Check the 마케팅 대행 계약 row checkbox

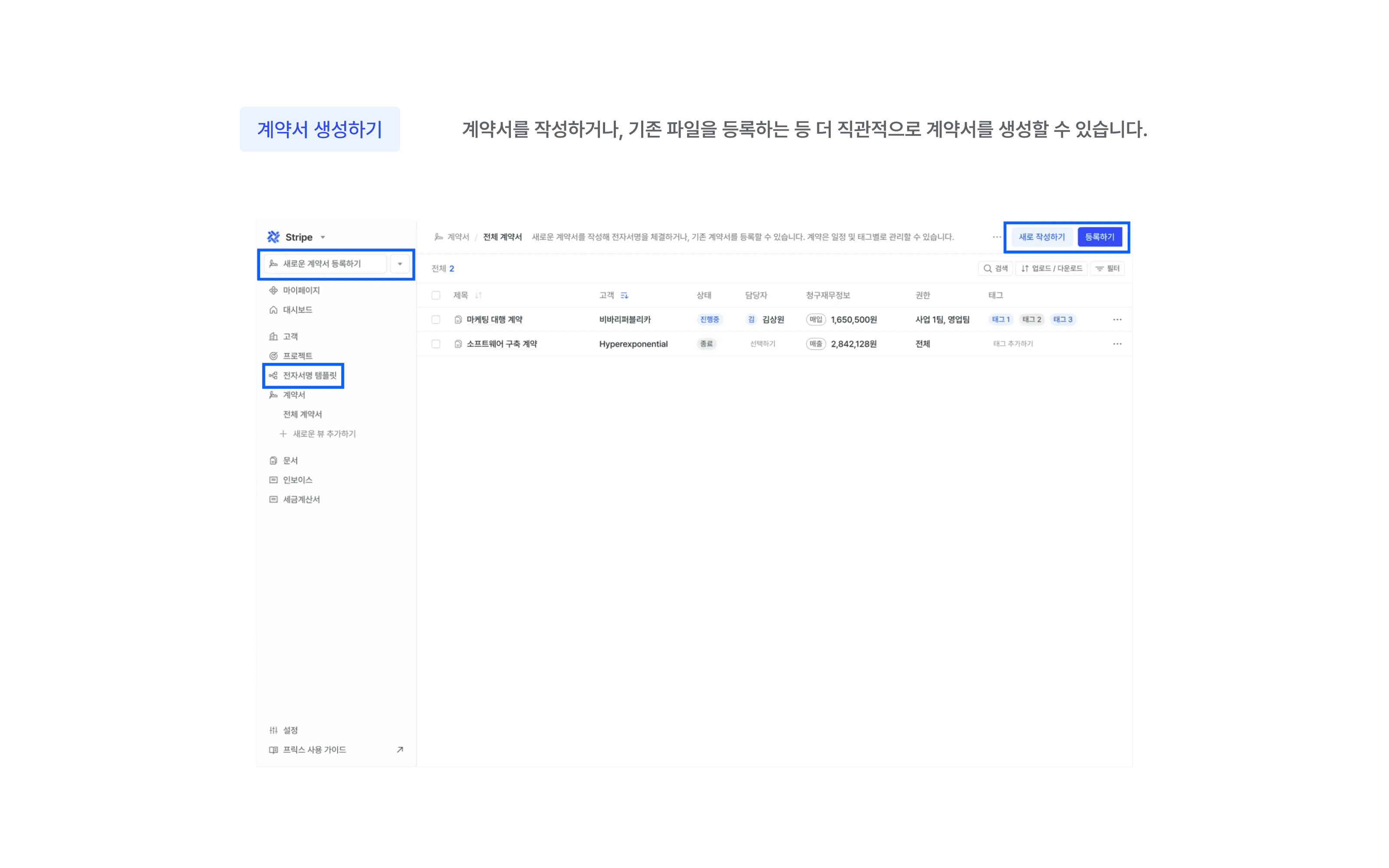pos(436,320)
